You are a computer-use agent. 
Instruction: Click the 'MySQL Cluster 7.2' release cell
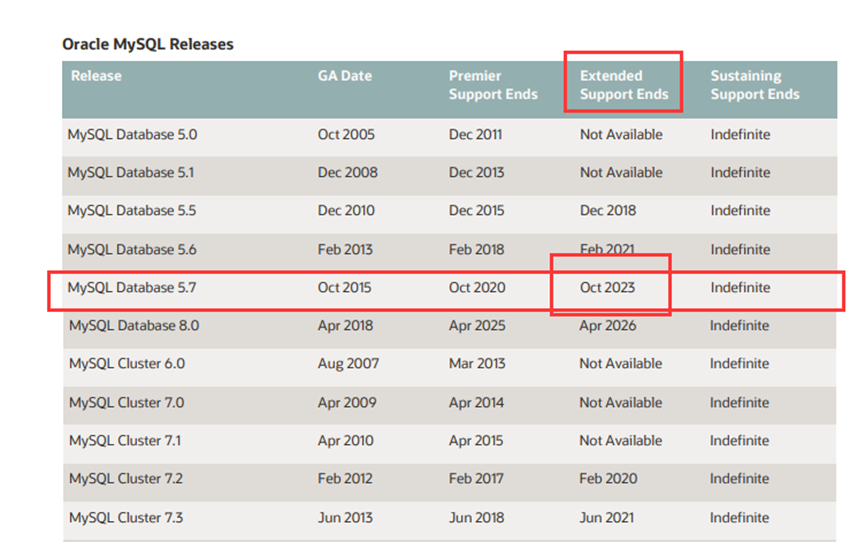click(x=126, y=479)
